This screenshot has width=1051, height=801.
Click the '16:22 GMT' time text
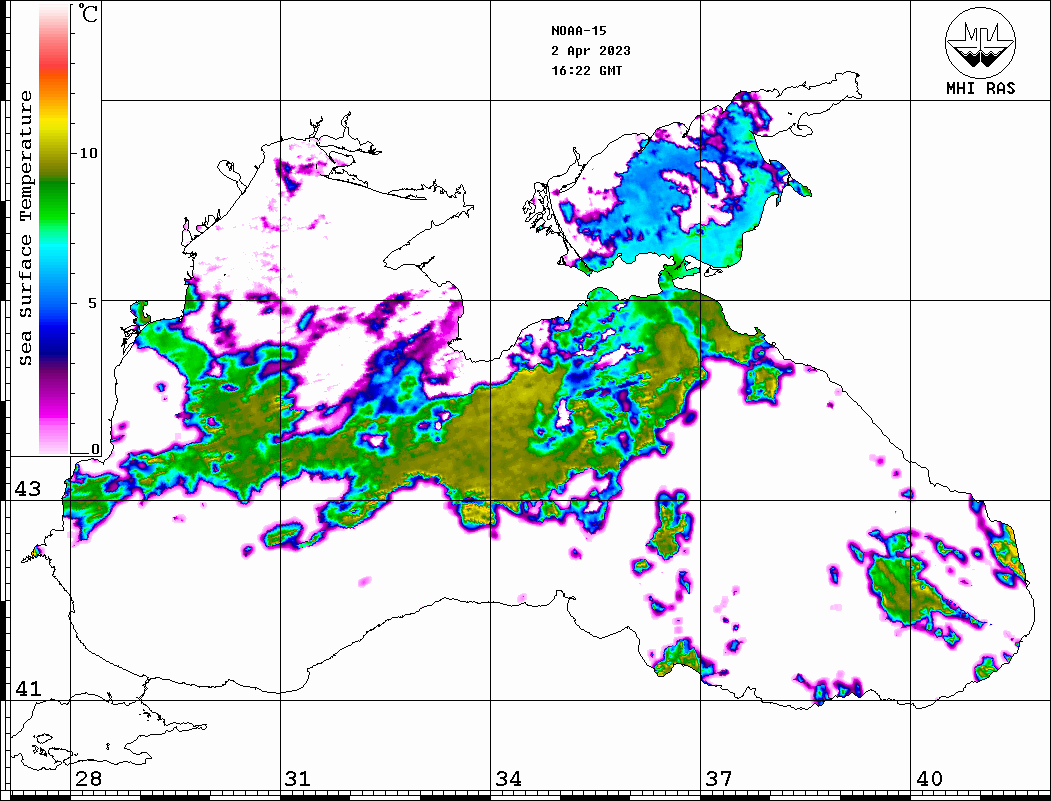pos(586,70)
